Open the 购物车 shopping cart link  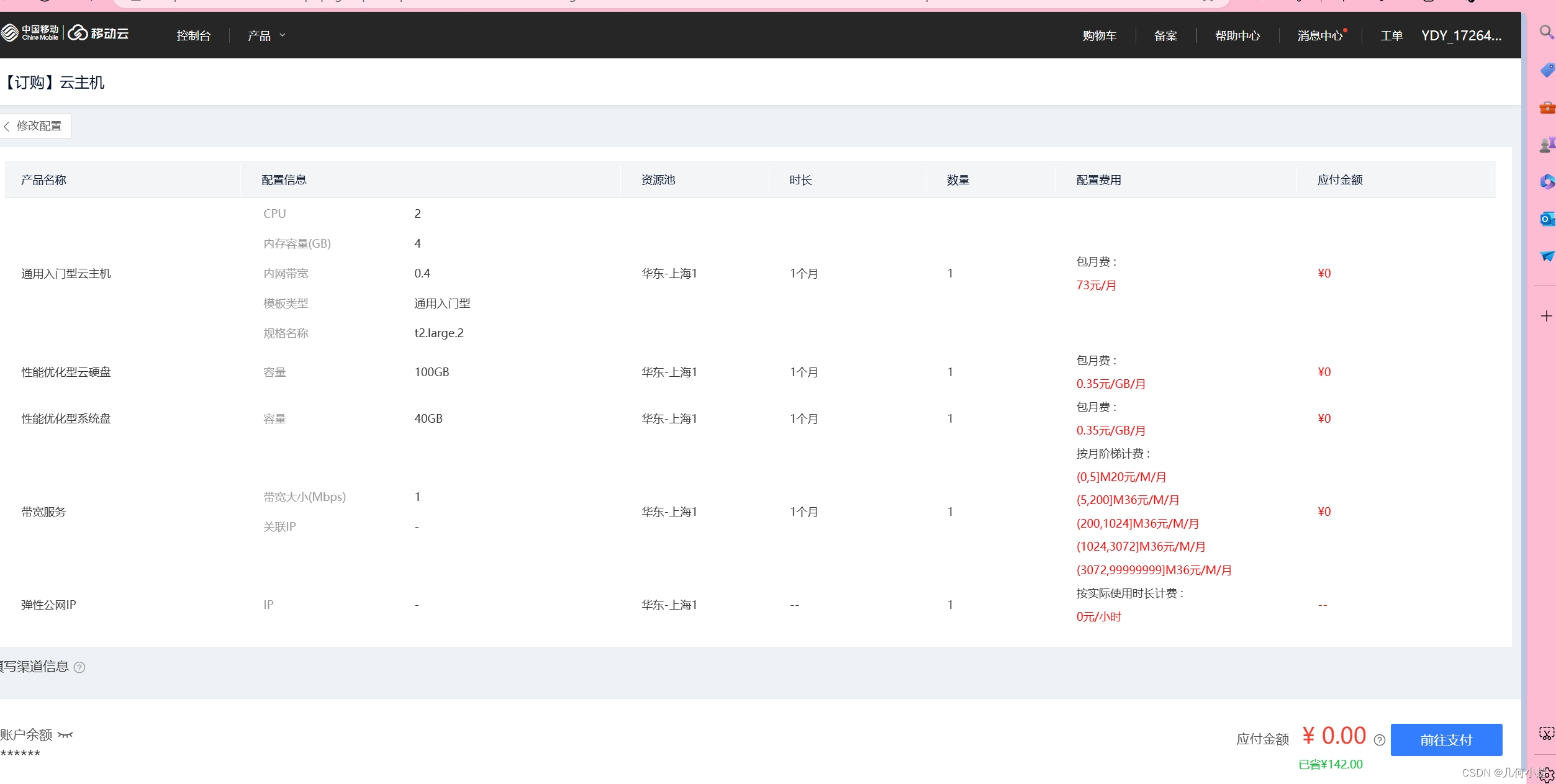(x=1099, y=35)
